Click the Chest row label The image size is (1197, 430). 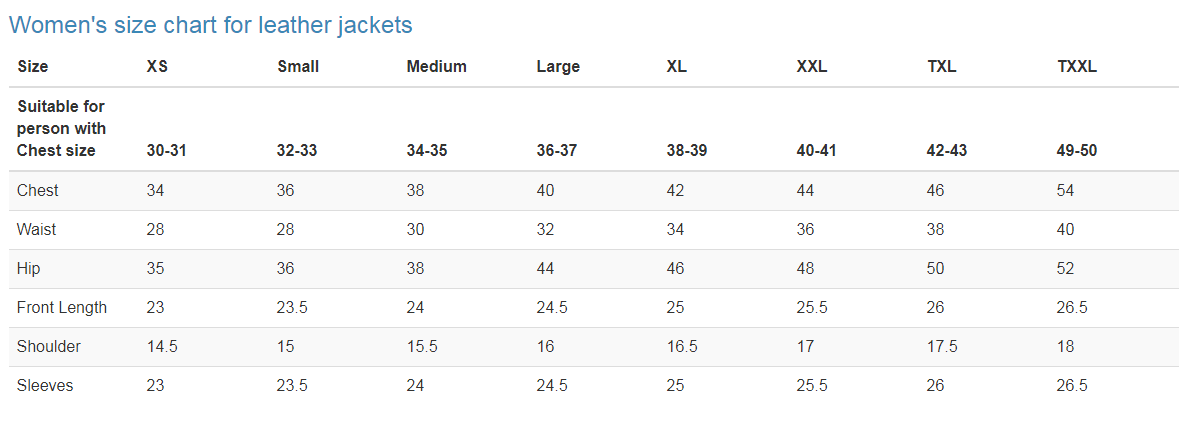pyautogui.click(x=38, y=190)
